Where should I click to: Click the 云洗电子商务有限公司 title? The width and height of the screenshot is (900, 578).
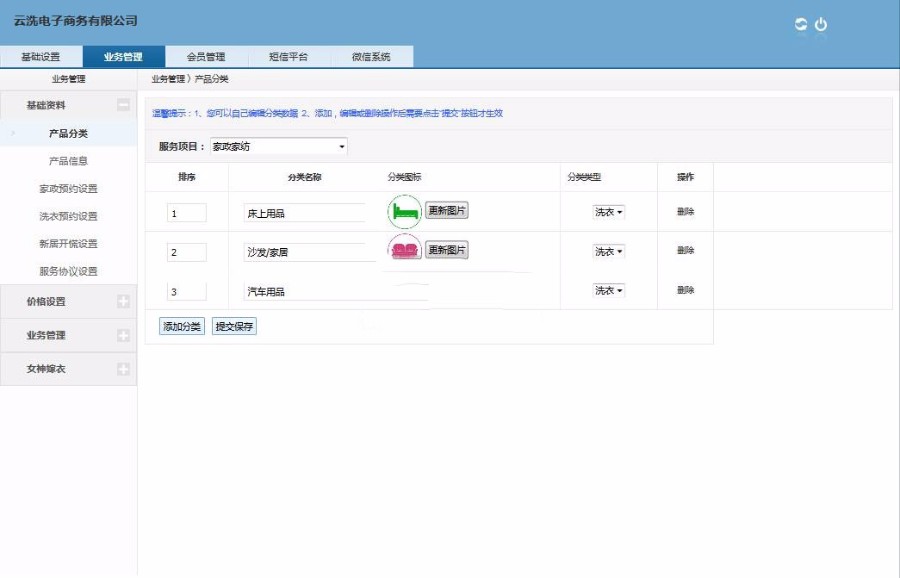pos(76,21)
